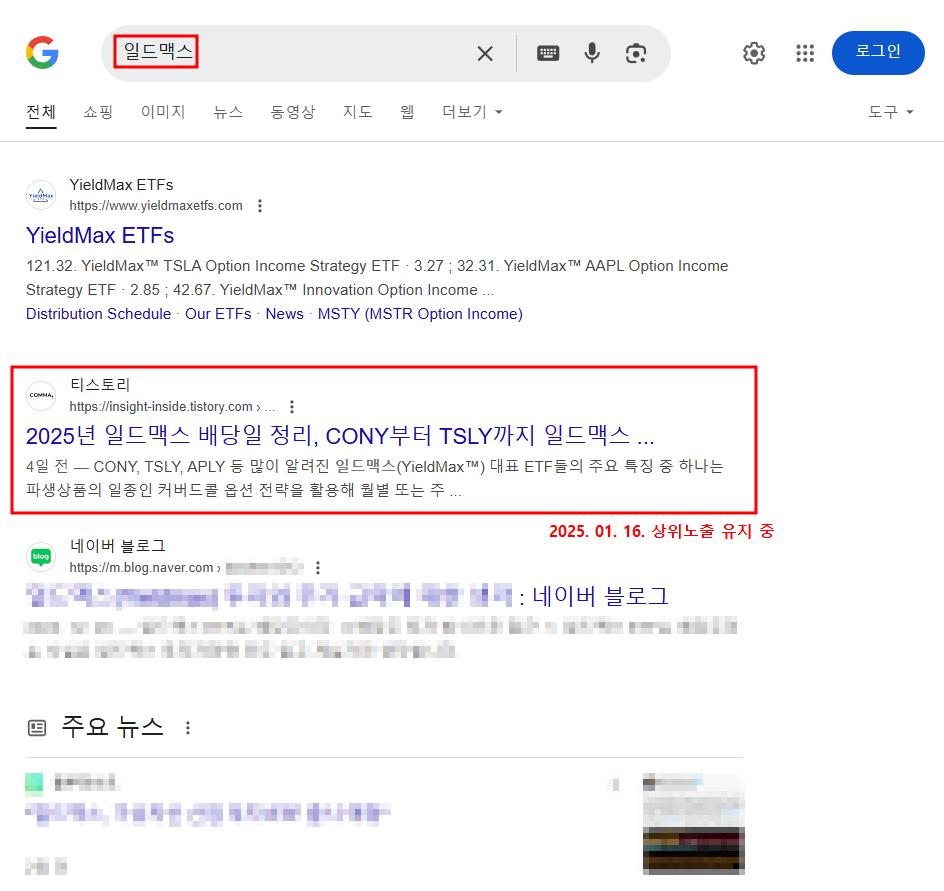944x891 pixels.
Task: Switch to the 지도 tab
Action: pos(358,112)
